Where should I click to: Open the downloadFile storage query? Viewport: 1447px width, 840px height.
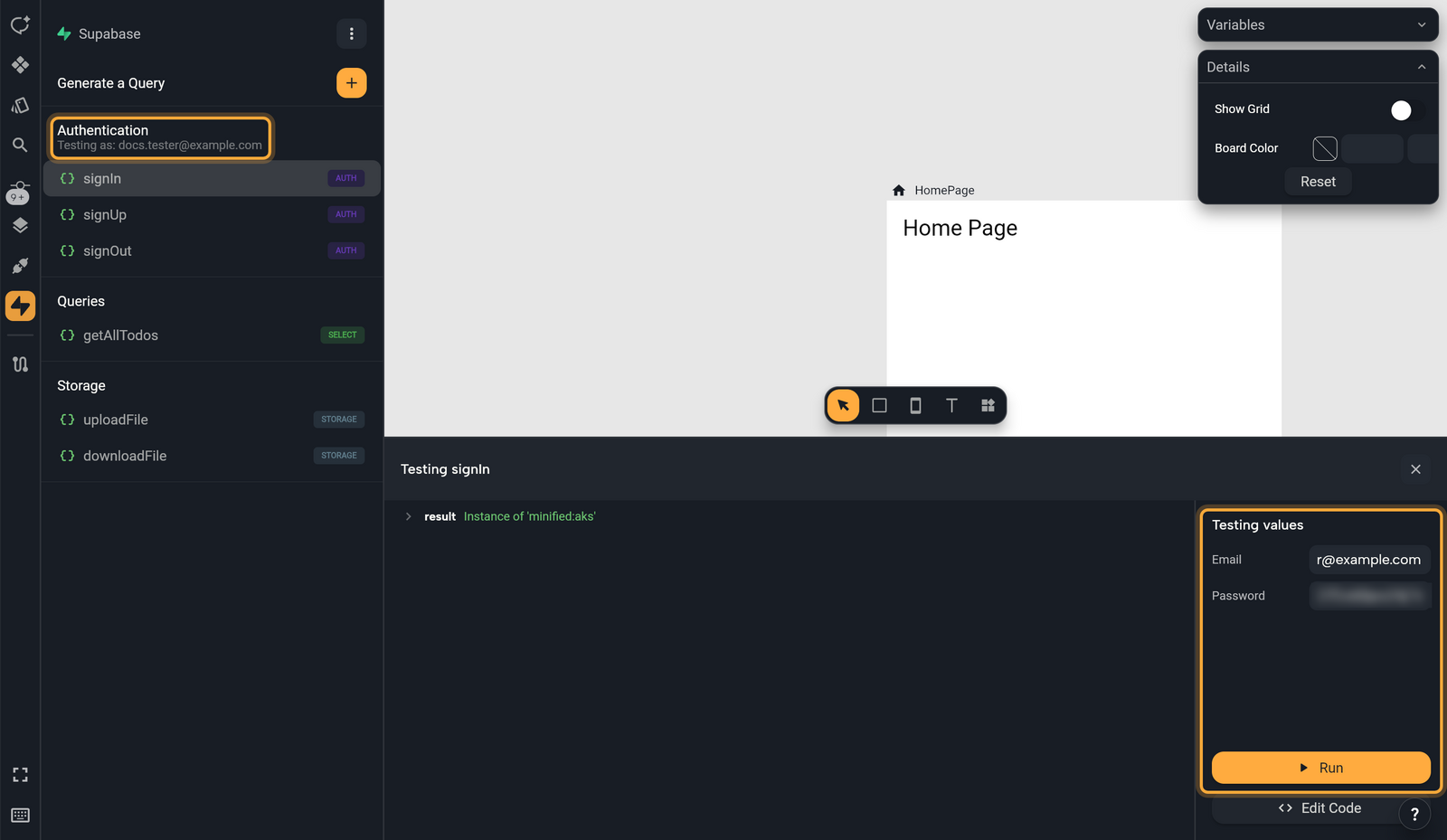pyautogui.click(x=212, y=456)
